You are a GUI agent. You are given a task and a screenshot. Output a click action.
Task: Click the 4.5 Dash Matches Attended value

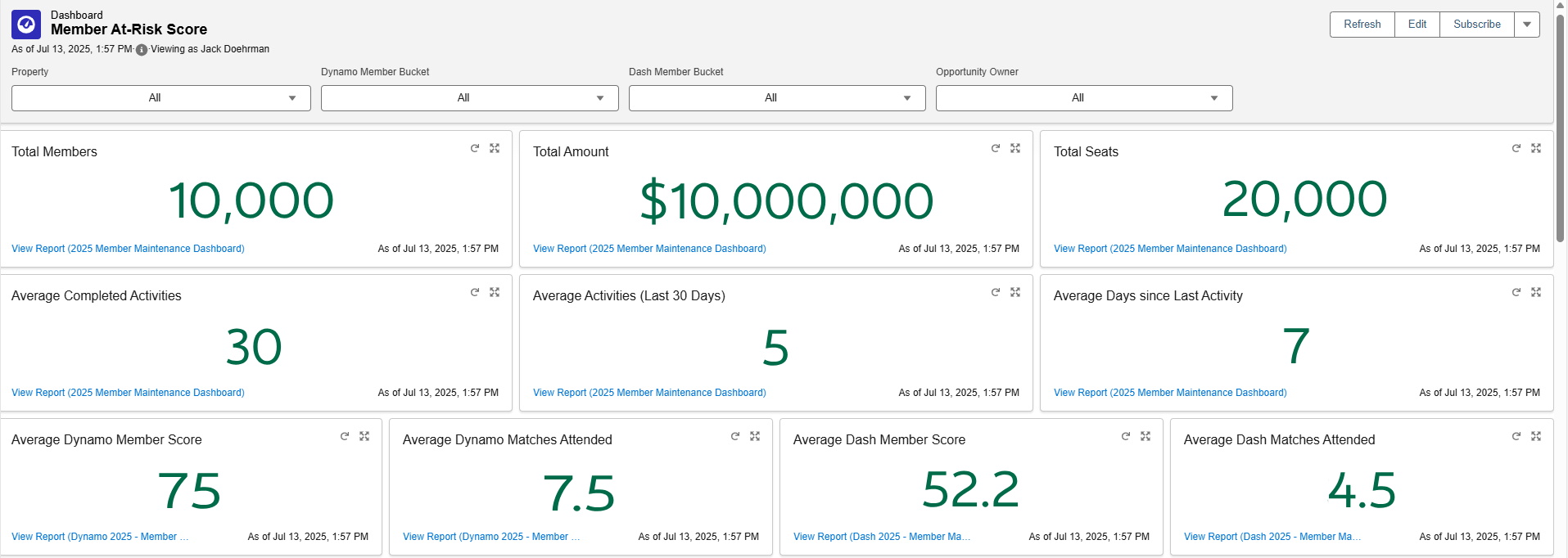point(1362,489)
